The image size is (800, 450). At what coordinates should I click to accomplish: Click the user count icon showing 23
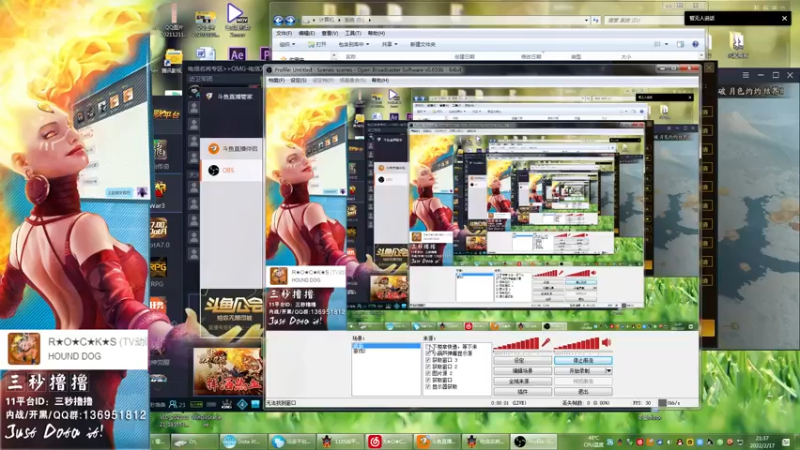(177, 405)
